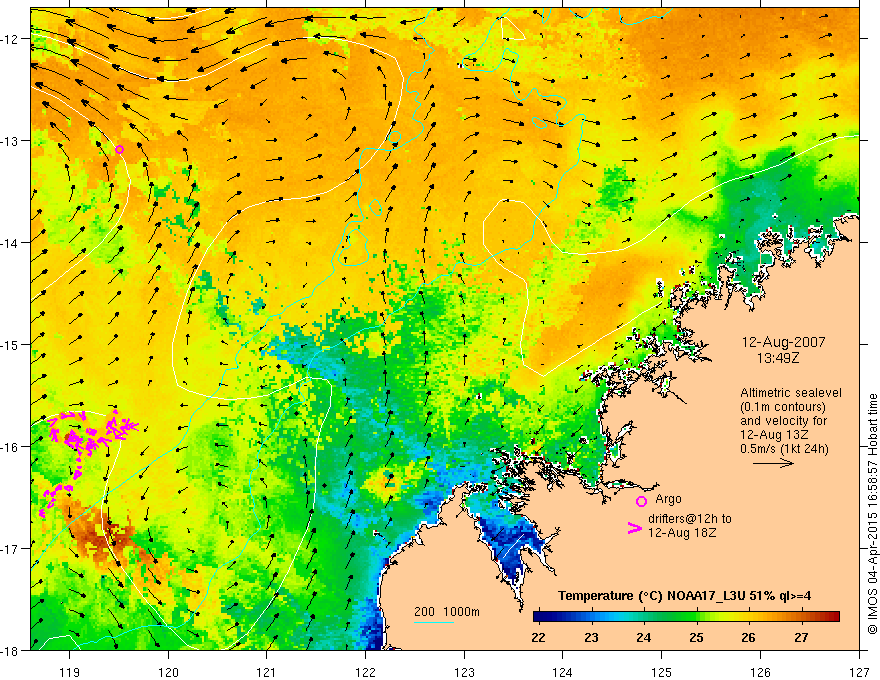The width and height of the screenshot is (880, 680).
Task: Click longitude axis label '127'
Action: point(859,672)
